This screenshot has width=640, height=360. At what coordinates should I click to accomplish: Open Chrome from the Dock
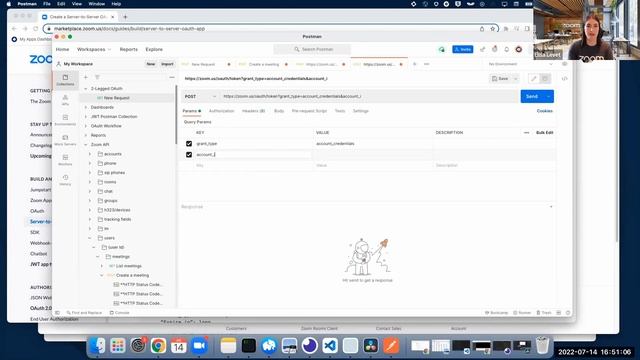(x=158, y=346)
